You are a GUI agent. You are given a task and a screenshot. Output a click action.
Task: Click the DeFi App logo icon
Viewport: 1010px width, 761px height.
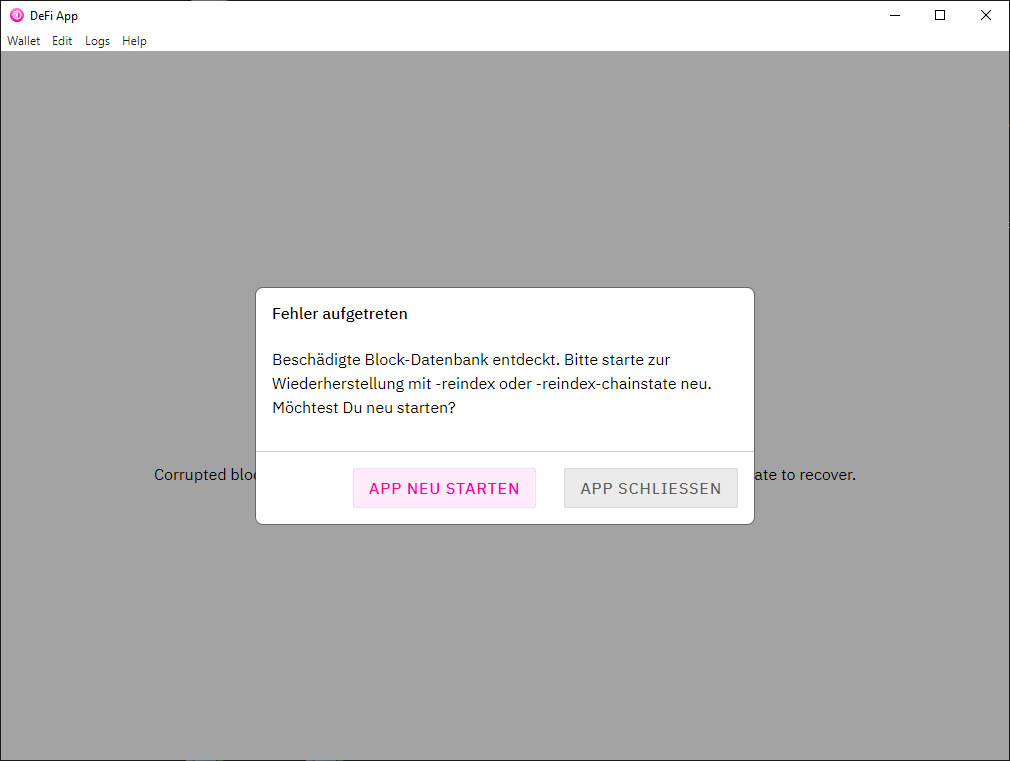[17, 15]
